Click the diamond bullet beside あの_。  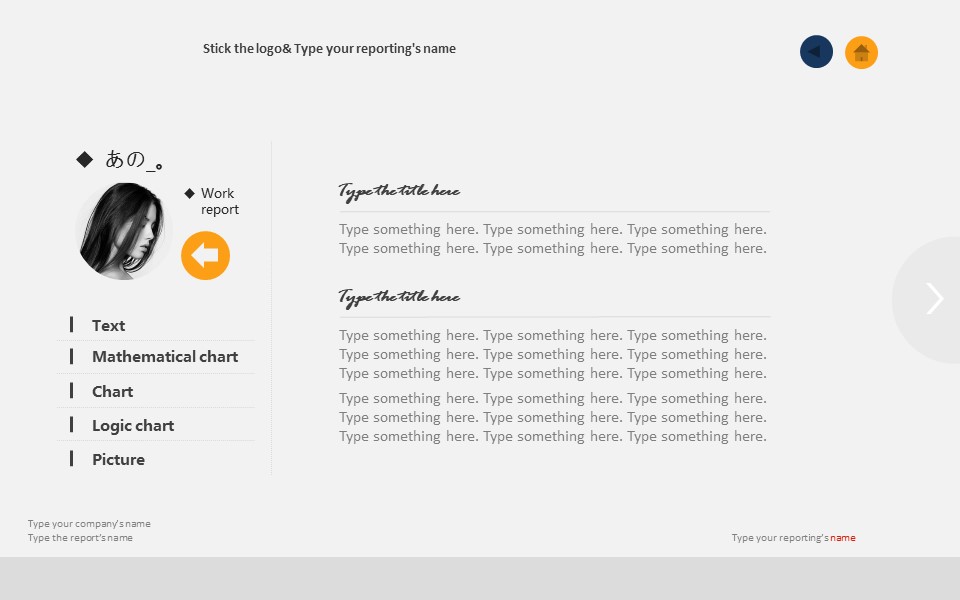pos(85,159)
